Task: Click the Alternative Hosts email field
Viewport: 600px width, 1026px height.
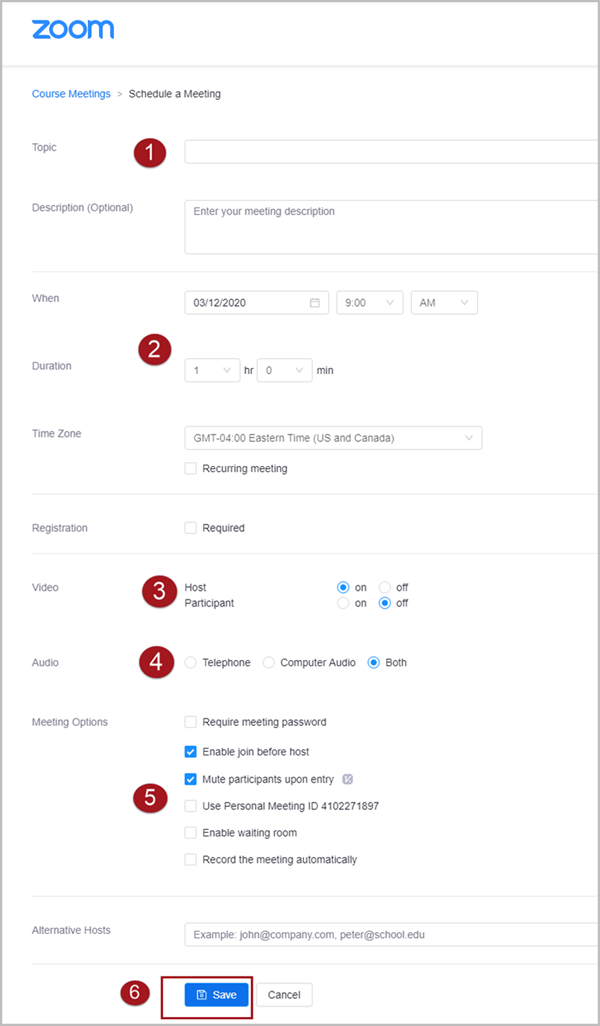Action: pyautogui.click(x=391, y=935)
